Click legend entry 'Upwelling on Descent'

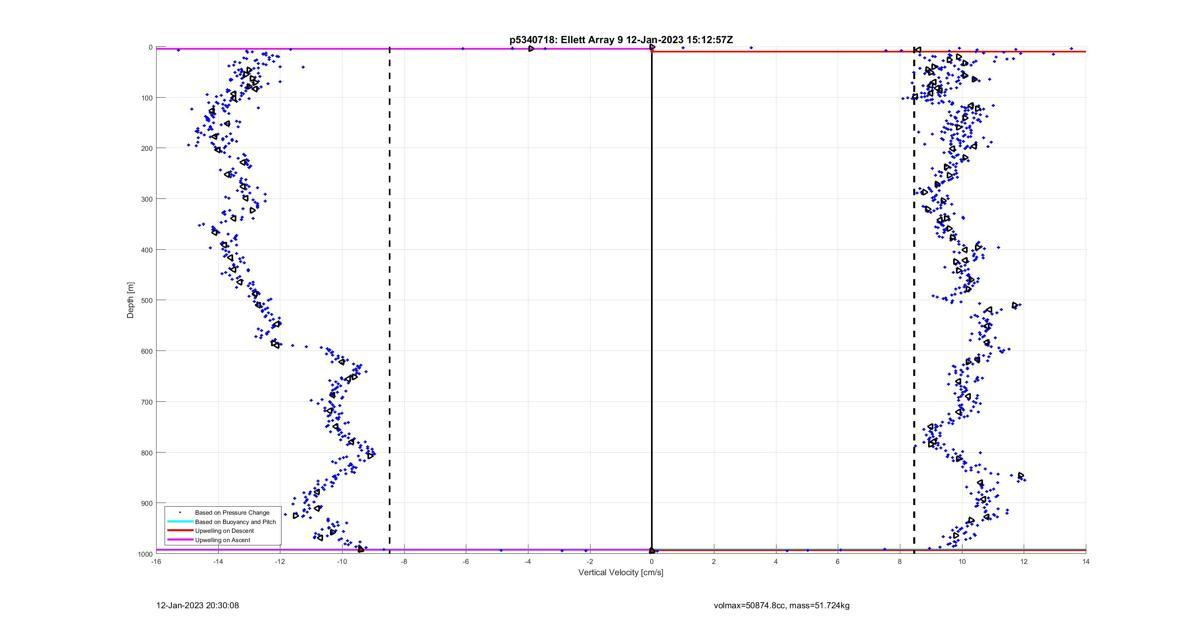coord(225,531)
